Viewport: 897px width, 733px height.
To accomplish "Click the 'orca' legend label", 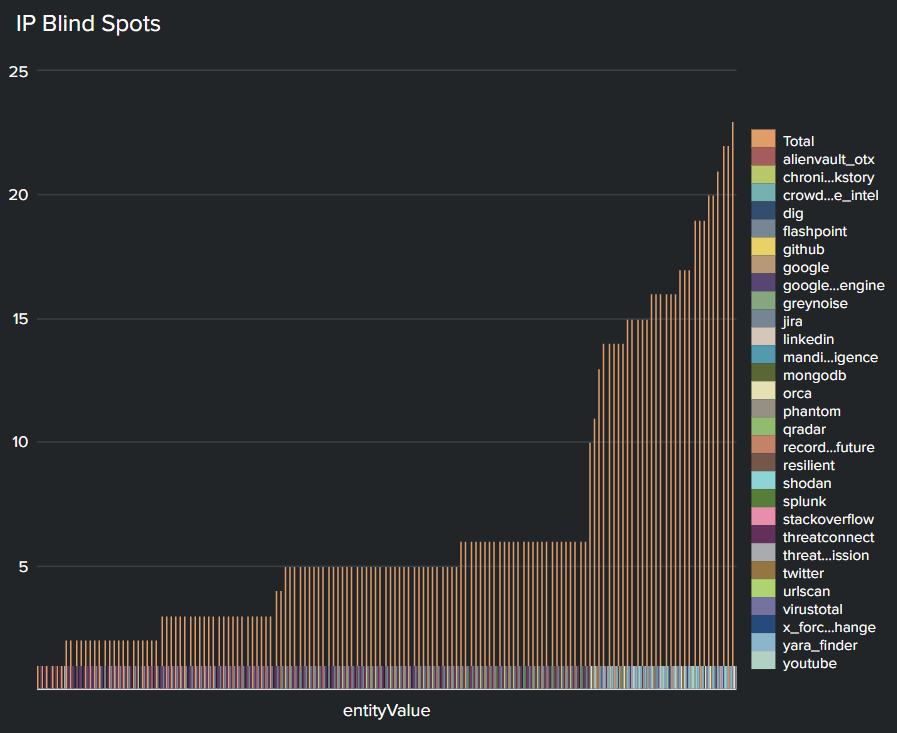I will click(x=797, y=394).
